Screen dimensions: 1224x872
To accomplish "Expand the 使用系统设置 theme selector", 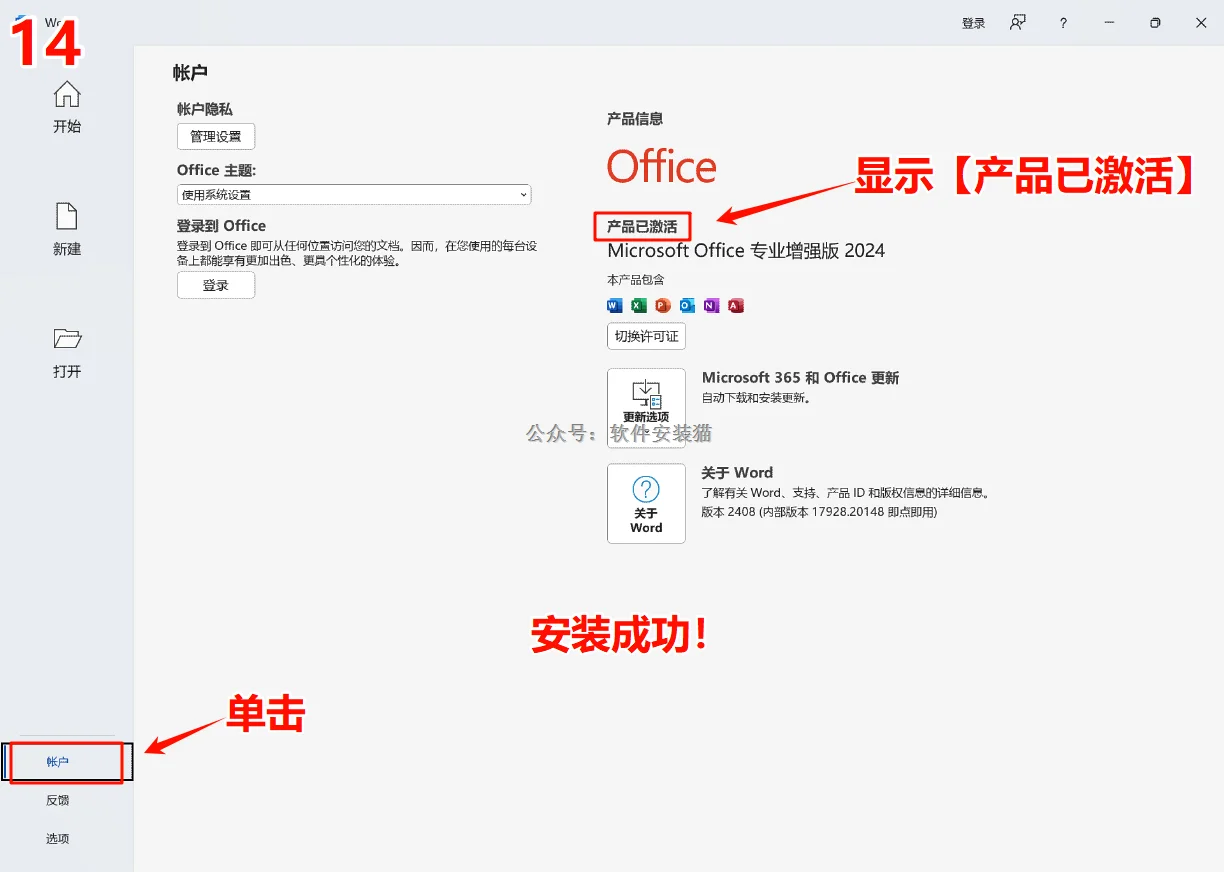I will (x=354, y=194).
